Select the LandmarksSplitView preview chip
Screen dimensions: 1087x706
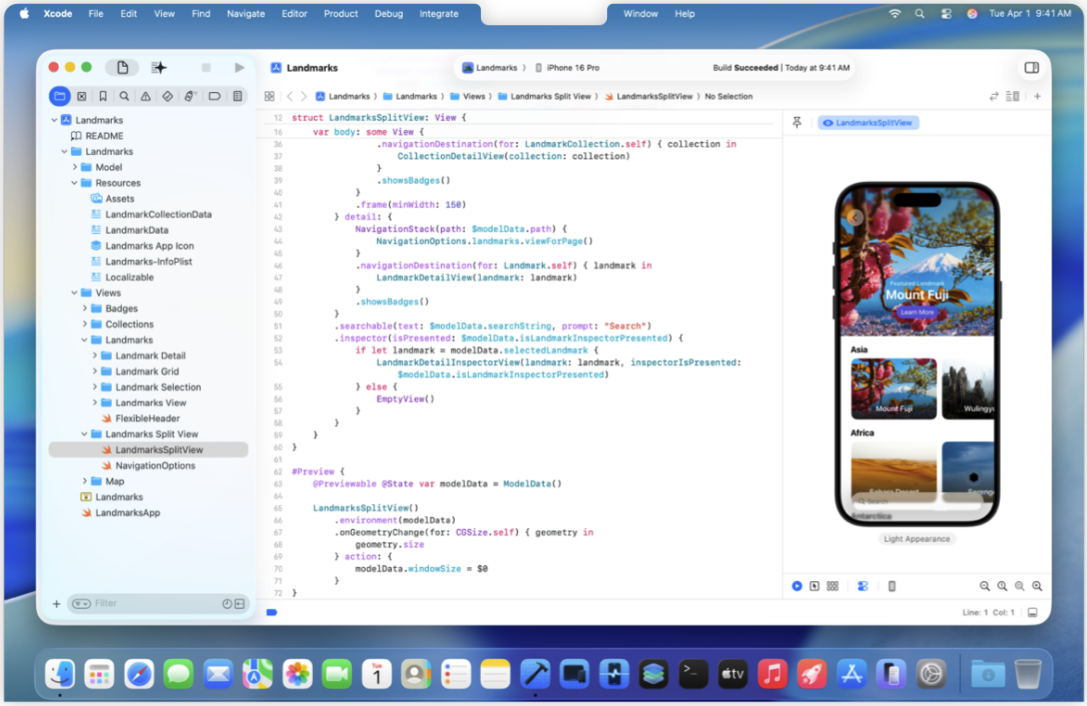click(x=868, y=123)
